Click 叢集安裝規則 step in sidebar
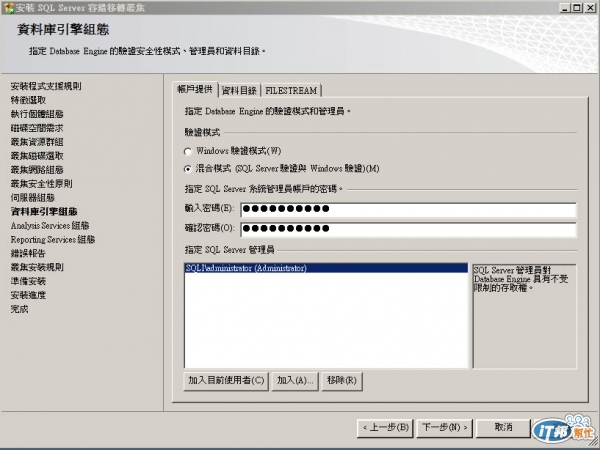 coord(37,267)
